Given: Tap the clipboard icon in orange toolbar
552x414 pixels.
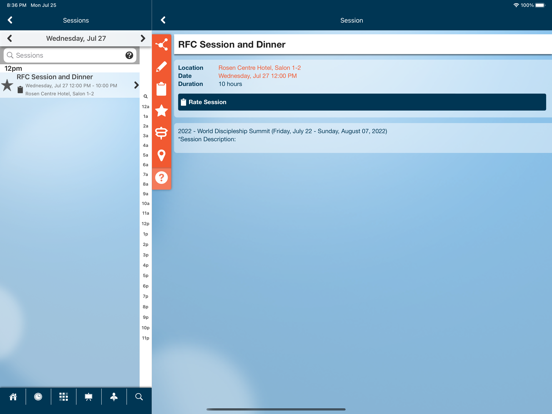Looking at the screenshot, I should [x=162, y=89].
